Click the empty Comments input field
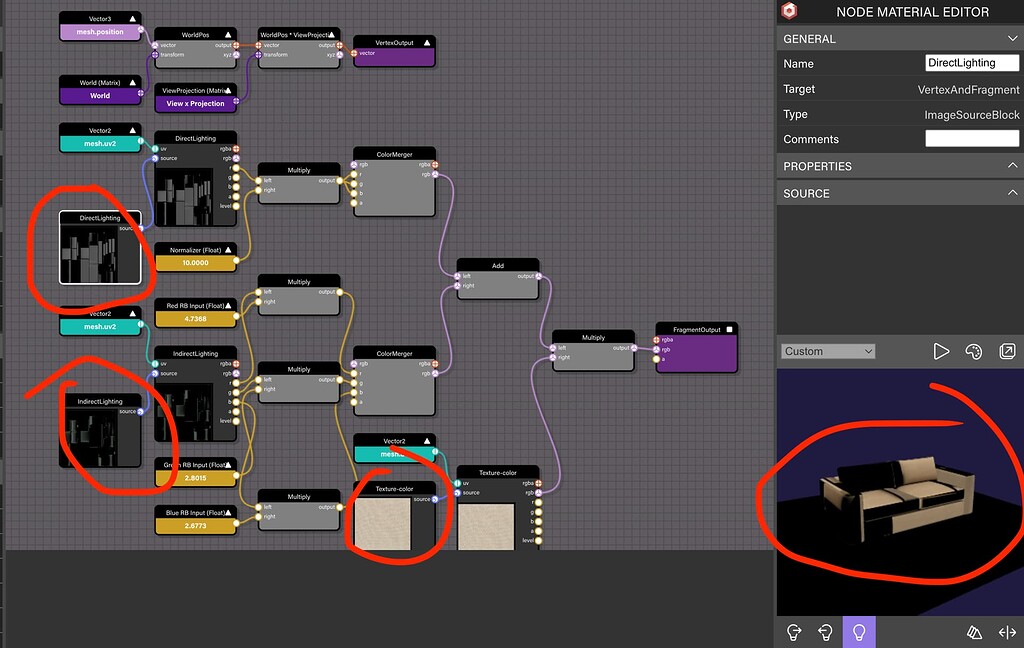 coord(972,138)
